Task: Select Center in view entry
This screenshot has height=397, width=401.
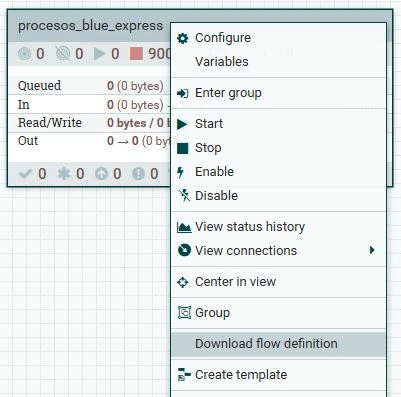Action: [x=279, y=282]
